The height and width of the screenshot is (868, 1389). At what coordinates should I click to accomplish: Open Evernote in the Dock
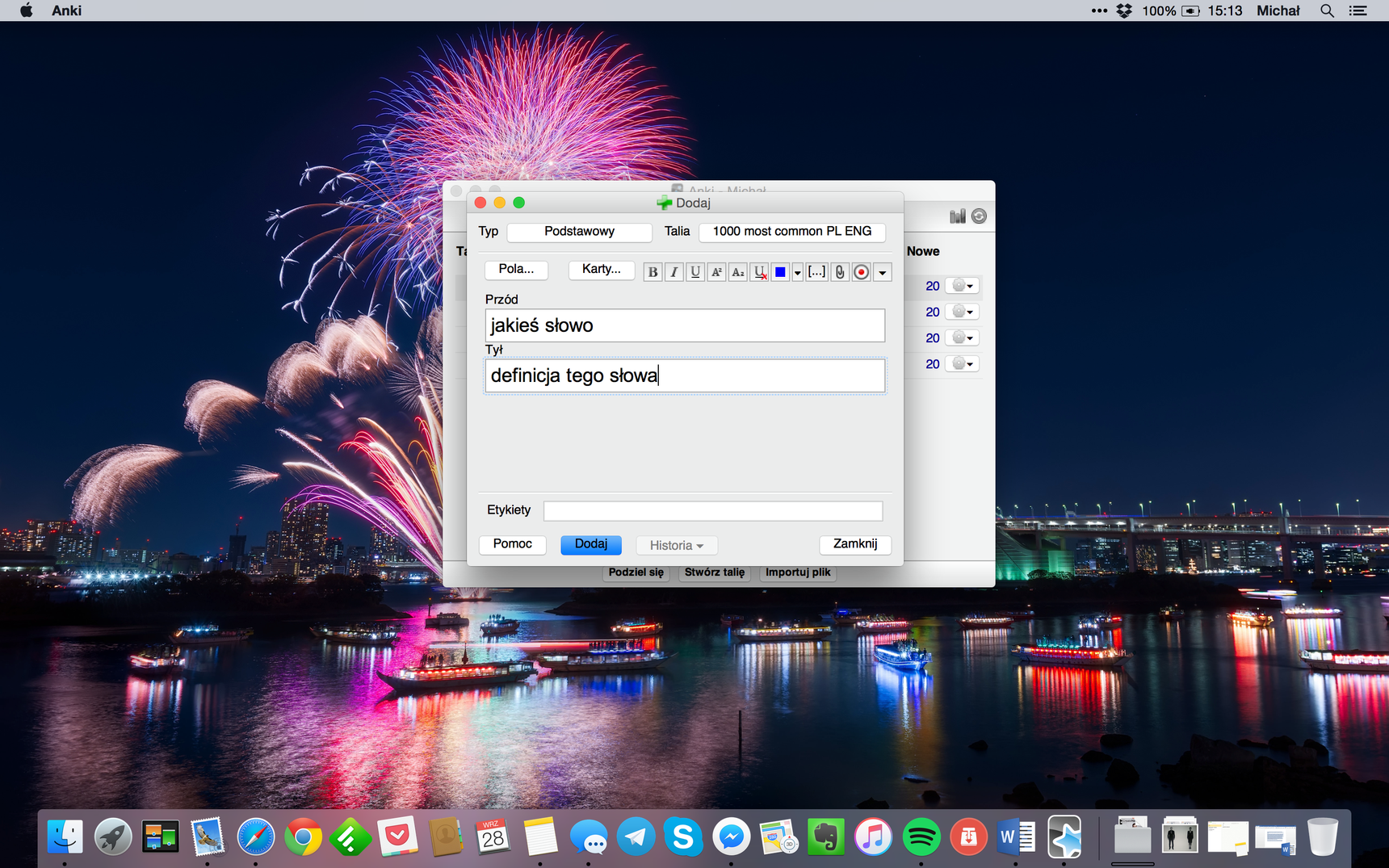(x=825, y=837)
